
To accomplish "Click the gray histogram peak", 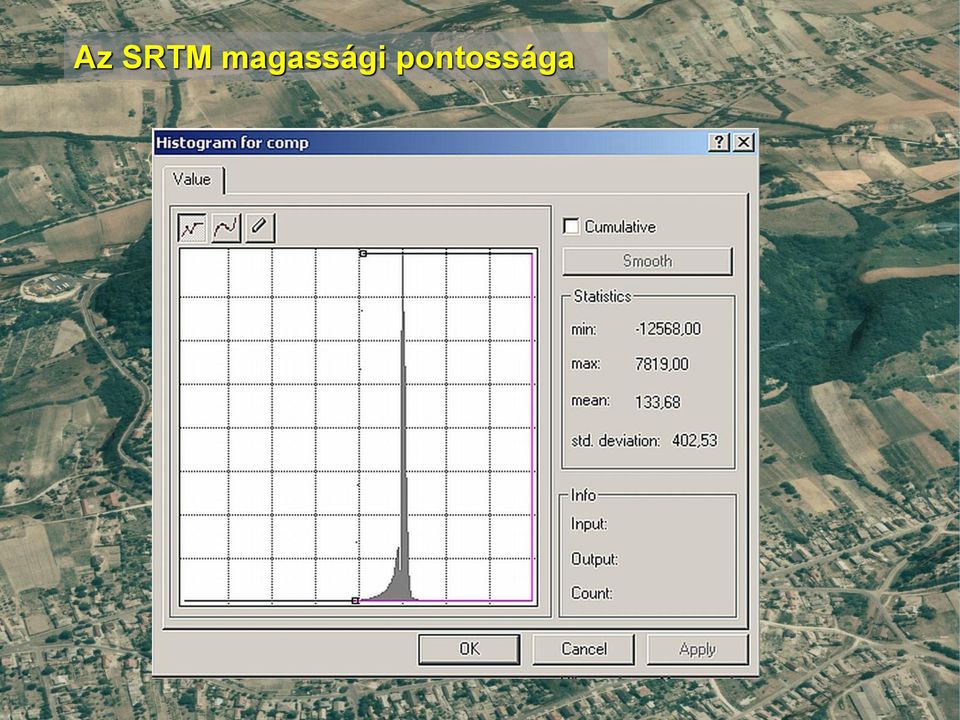I will (403, 459).
